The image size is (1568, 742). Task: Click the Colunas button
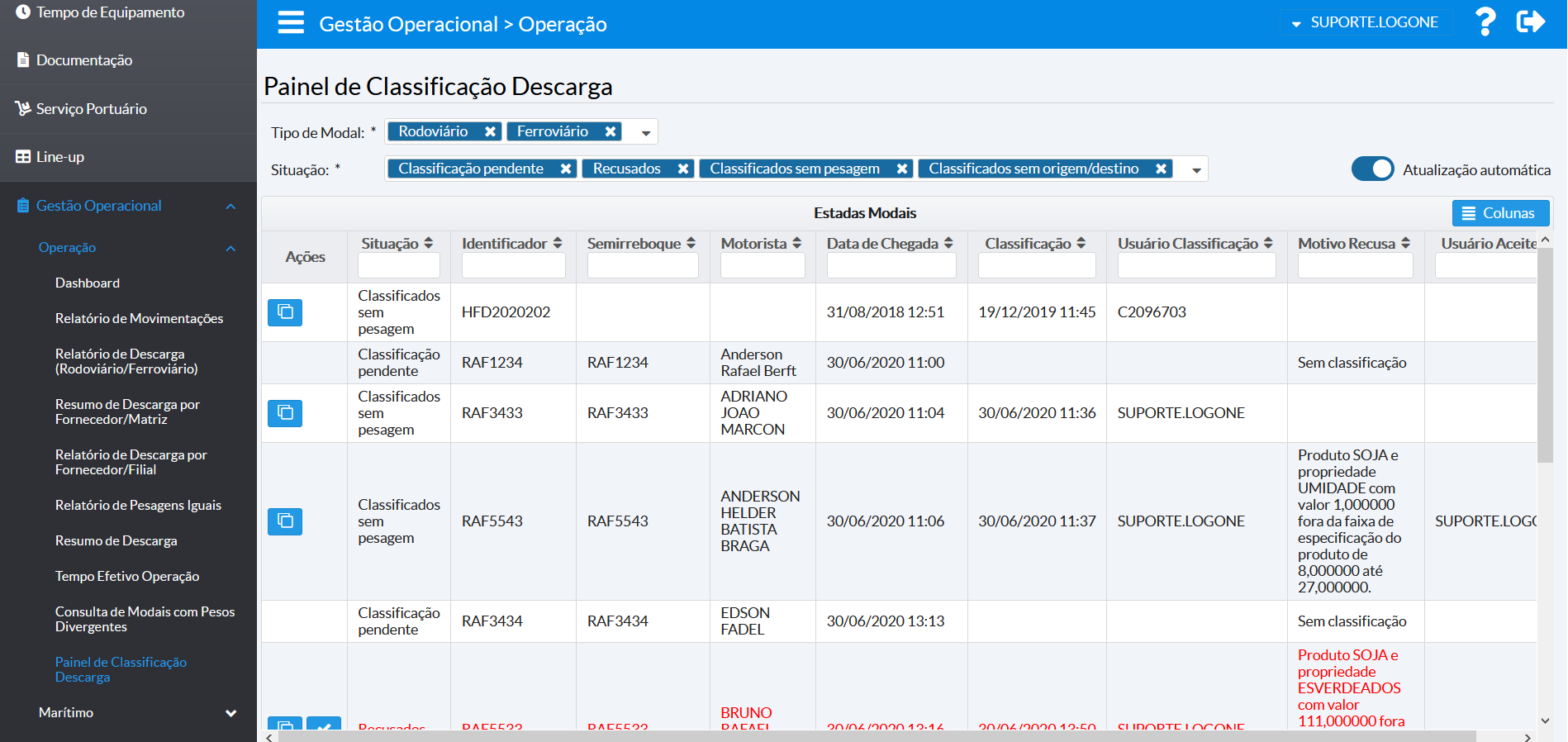(x=1499, y=213)
